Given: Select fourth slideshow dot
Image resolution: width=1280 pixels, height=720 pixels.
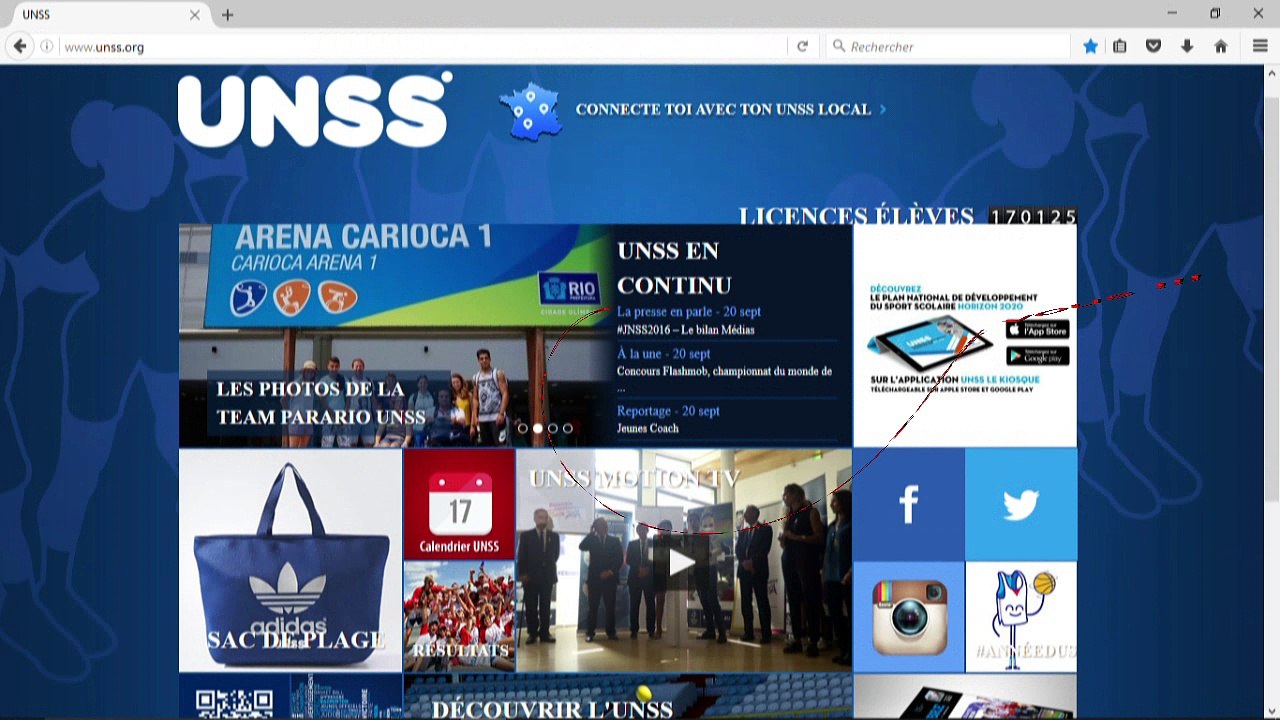Looking at the screenshot, I should coord(568,428).
